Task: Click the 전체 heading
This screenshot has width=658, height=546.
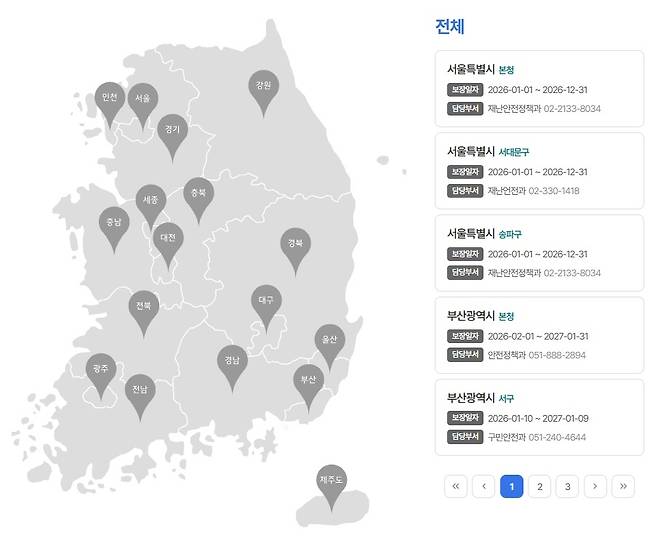Action: (x=449, y=26)
